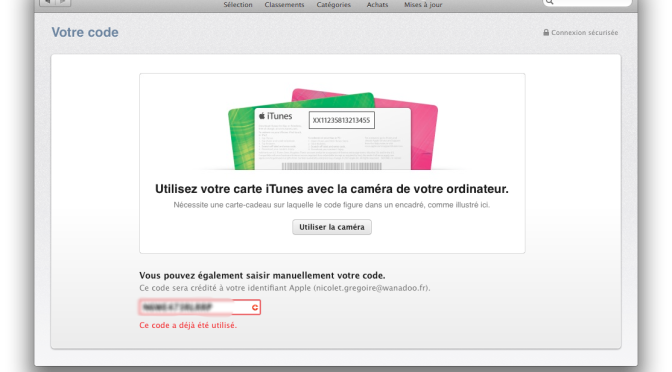Open the Sélection tab
The image size is (672, 372).
tap(238, 5)
